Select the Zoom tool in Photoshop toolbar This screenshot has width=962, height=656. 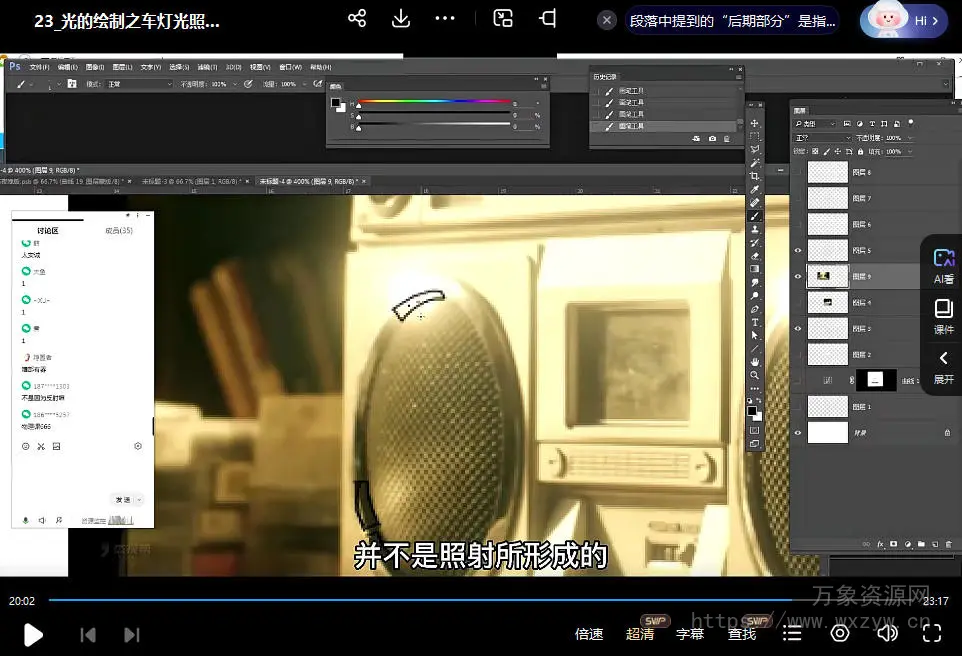click(755, 375)
